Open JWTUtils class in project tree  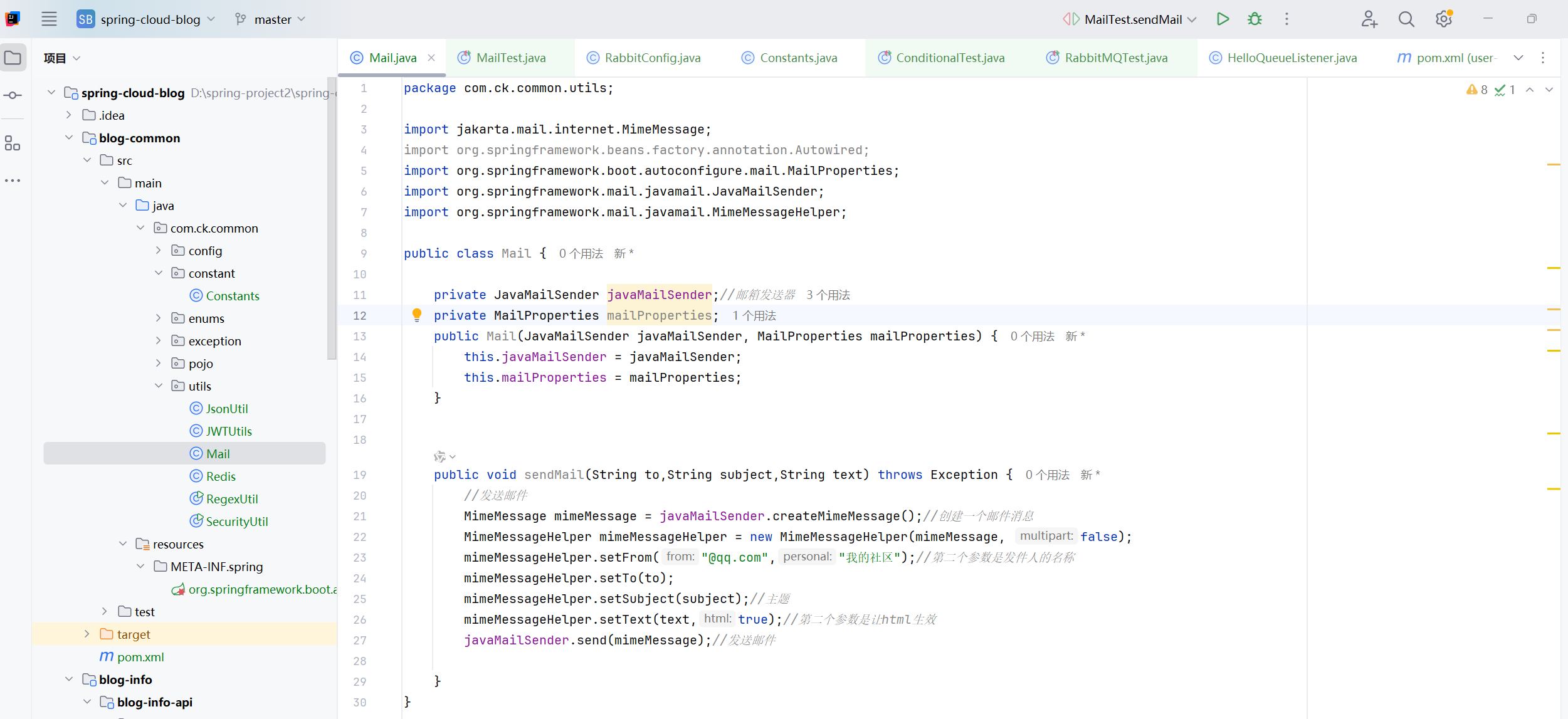(228, 431)
